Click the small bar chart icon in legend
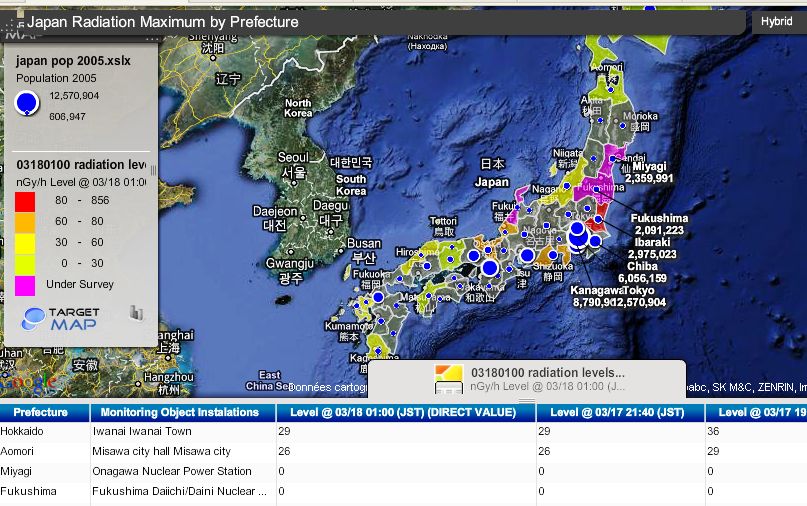Screen dimensions: 807x506 tap(137, 314)
